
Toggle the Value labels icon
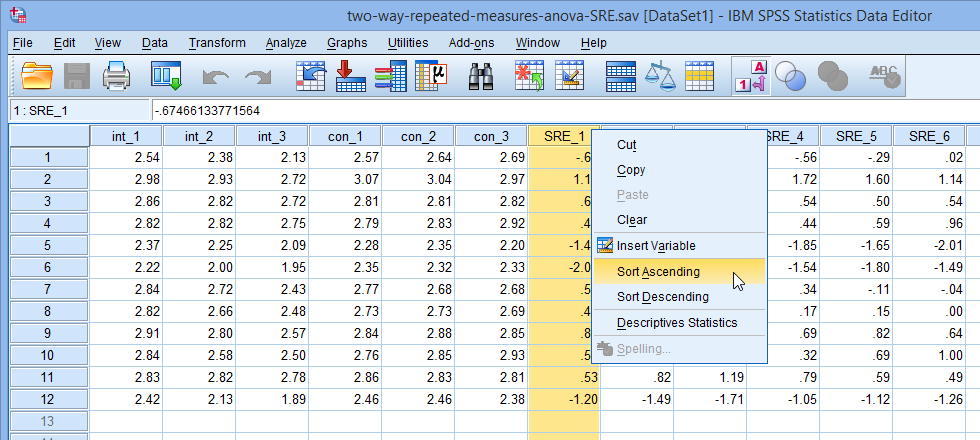[751, 76]
